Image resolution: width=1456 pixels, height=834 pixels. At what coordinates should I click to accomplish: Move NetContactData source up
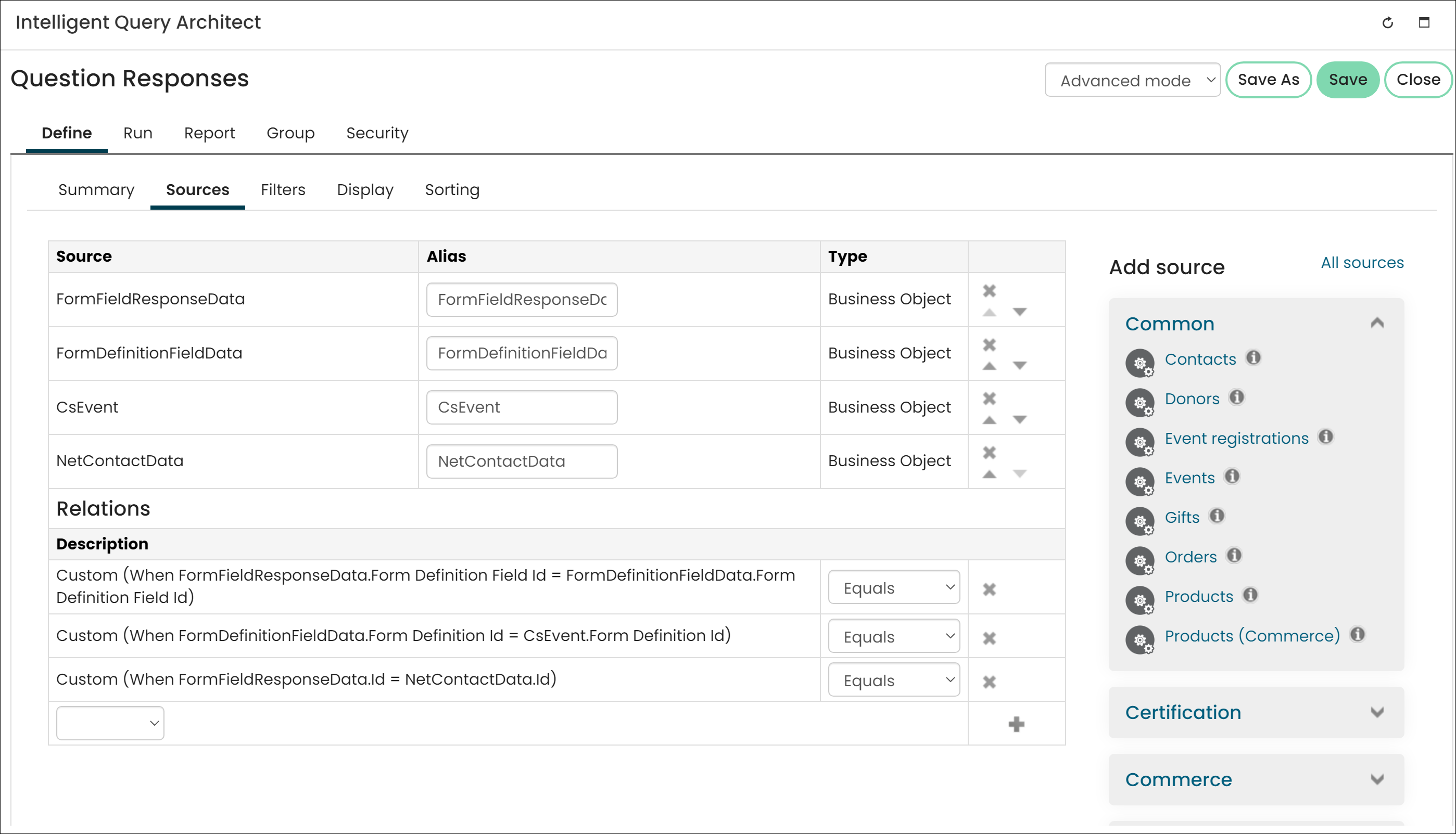(989, 474)
